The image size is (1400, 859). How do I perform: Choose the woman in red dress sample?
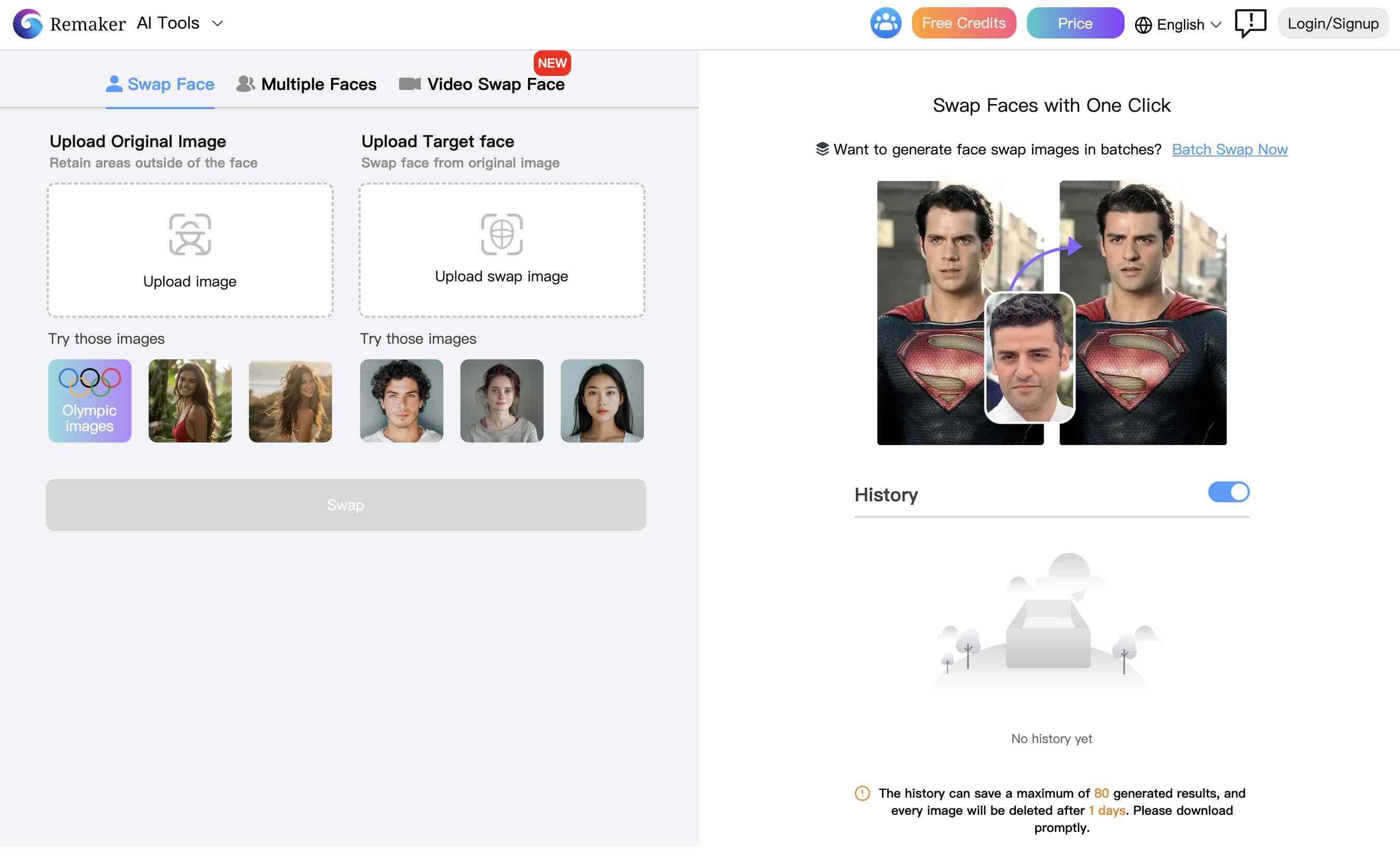pos(190,401)
